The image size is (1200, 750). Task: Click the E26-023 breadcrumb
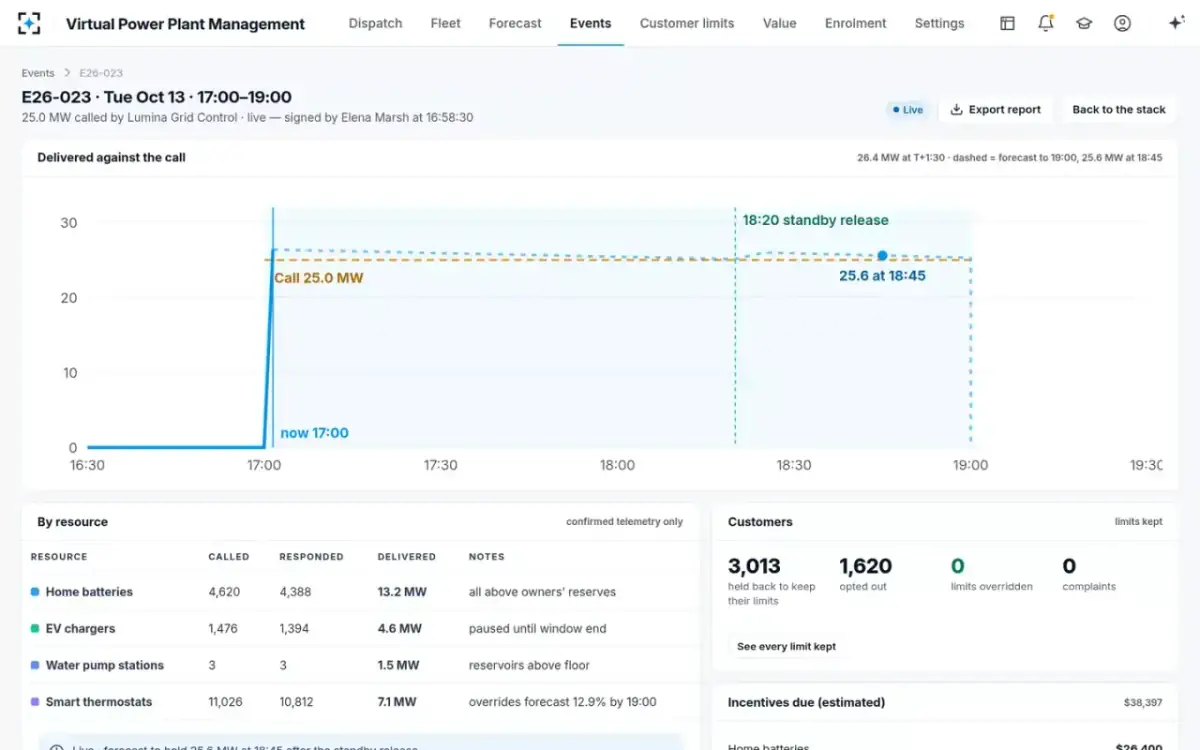[101, 73]
